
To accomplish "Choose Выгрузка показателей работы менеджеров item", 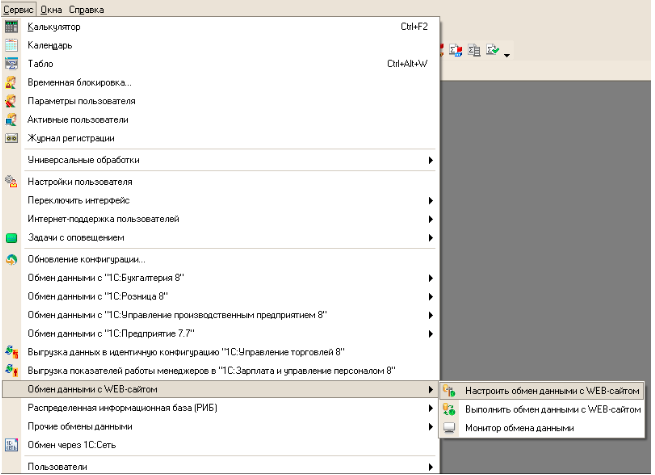I will click(221, 371).
